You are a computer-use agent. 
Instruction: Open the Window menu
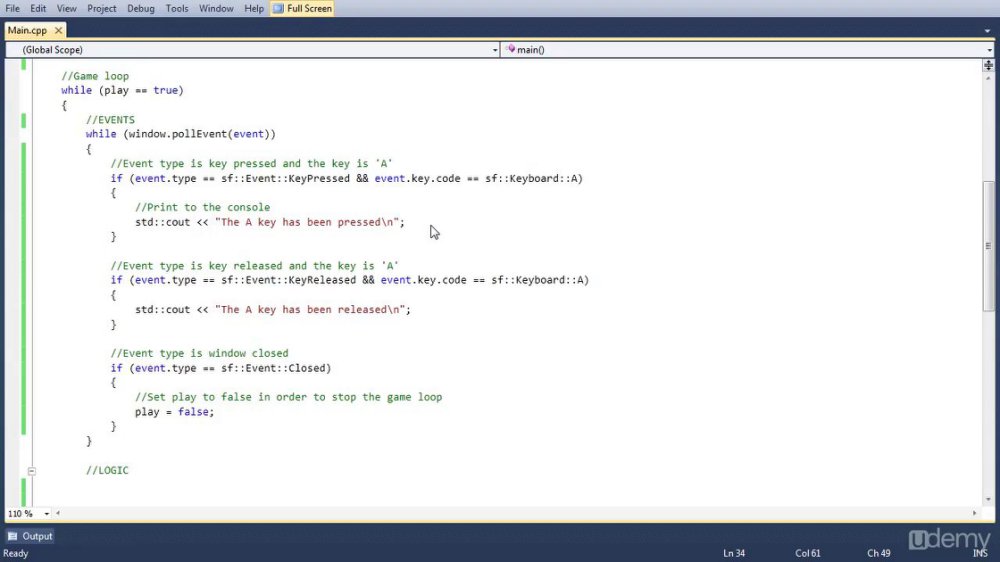(216, 8)
